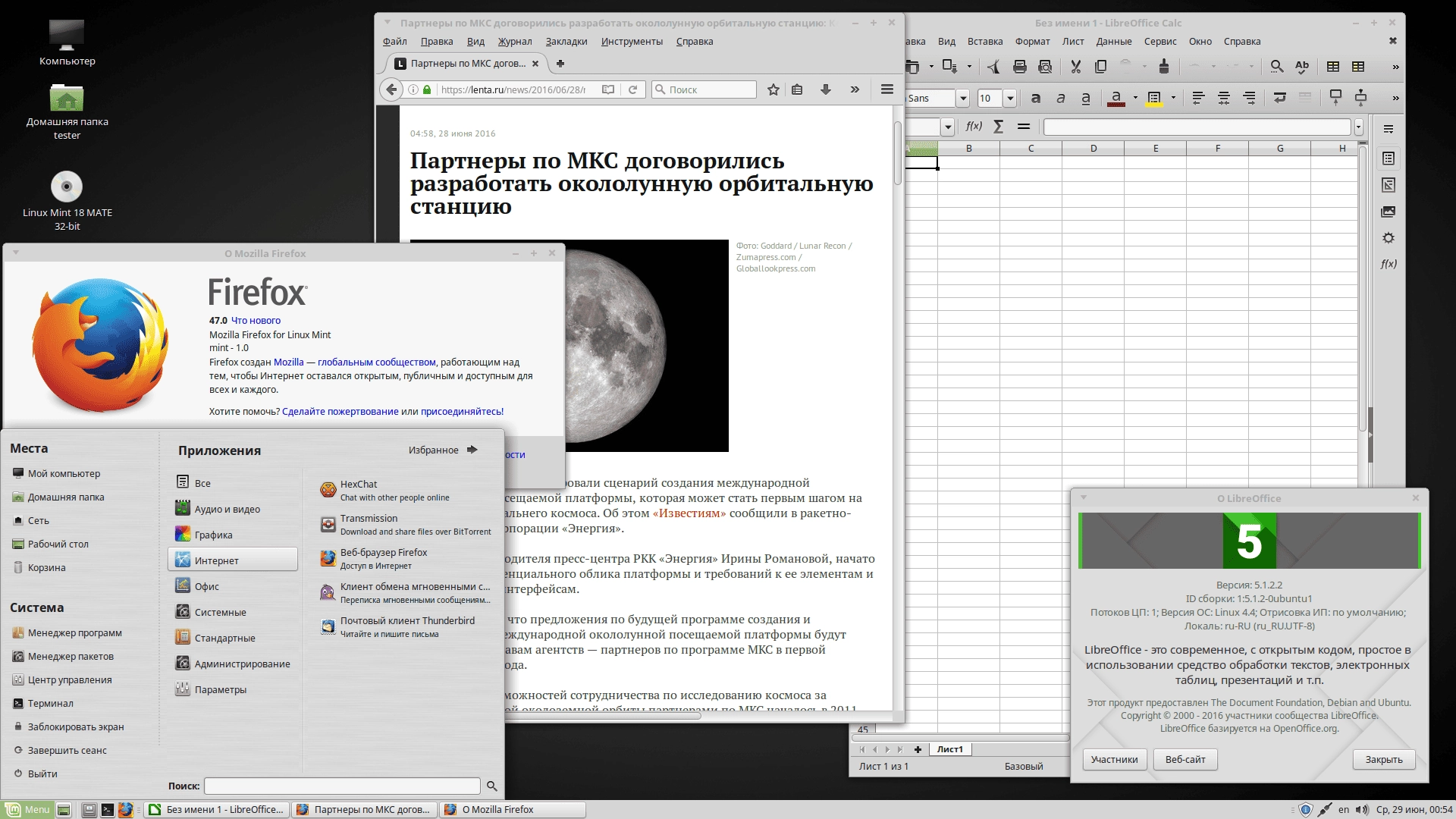The width and height of the screenshot is (1456, 819).
Task: Click the Cut scissors icon in Calc toolbar
Action: pyautogui.click(x=1075, y=67)
